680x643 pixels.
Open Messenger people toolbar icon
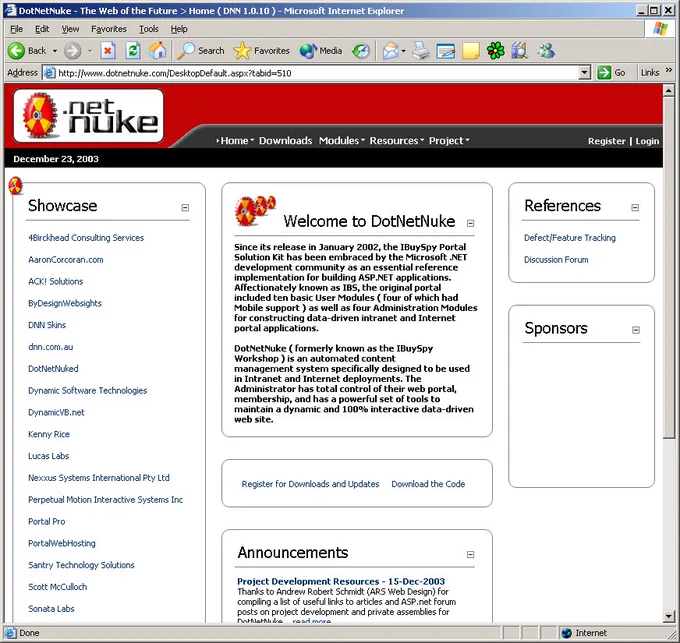546,51
